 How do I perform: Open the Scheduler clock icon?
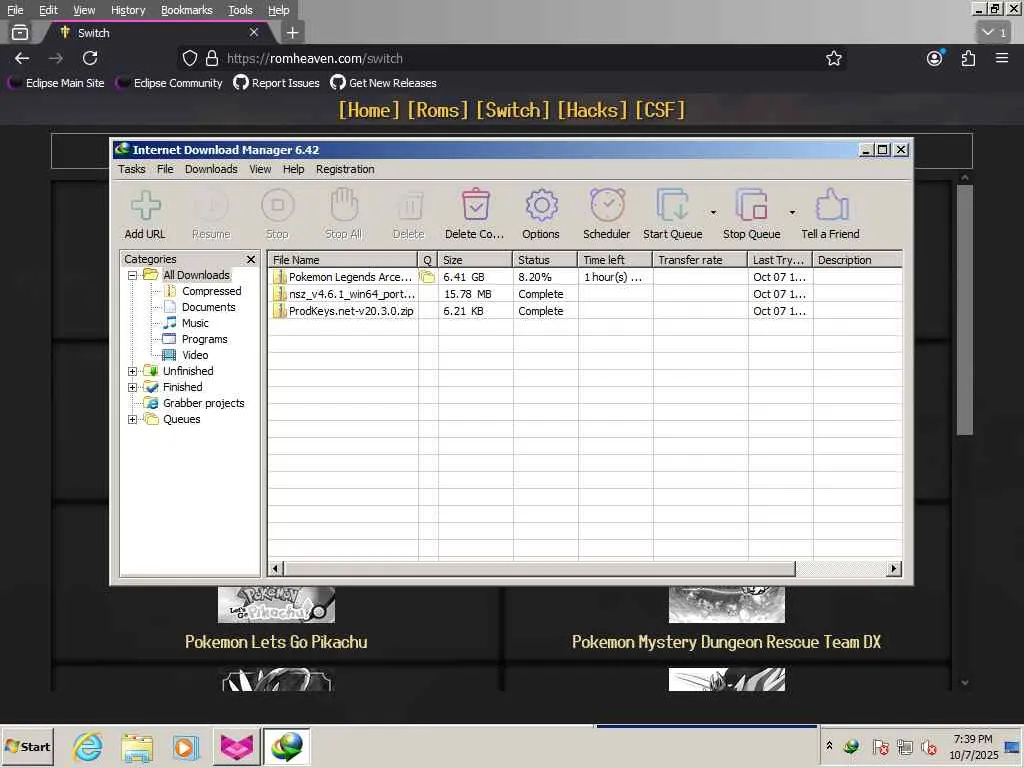(x=607, y=205)
